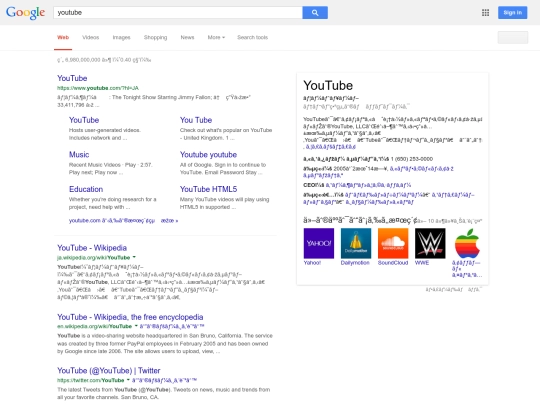Click the en.wikipedia.org/wiki/YouTube green URL
This screenshot has width=540, height=405.
pyautogui.click(x=94, y=326)
